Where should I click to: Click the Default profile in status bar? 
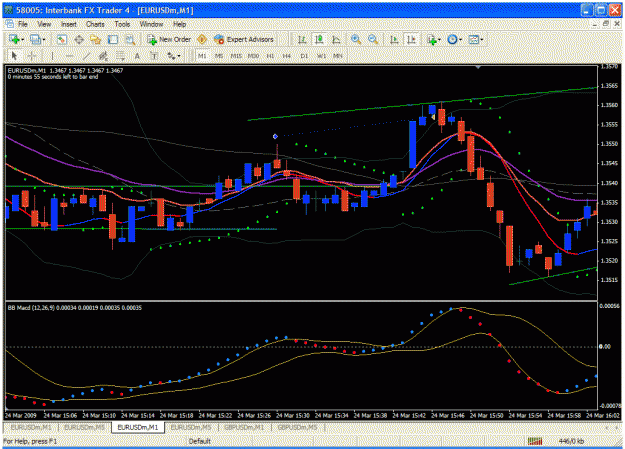click(200, 441)
